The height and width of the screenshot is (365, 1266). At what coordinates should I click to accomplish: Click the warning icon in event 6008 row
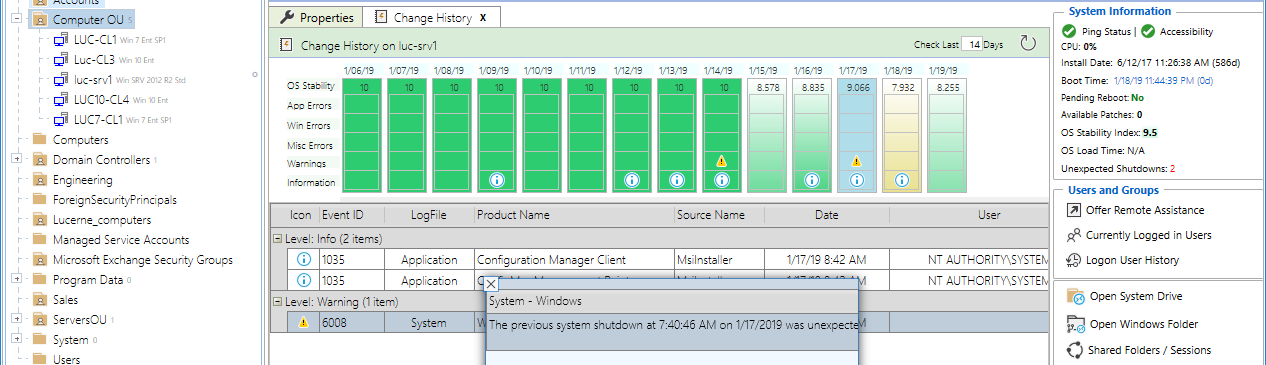[304, 323]
